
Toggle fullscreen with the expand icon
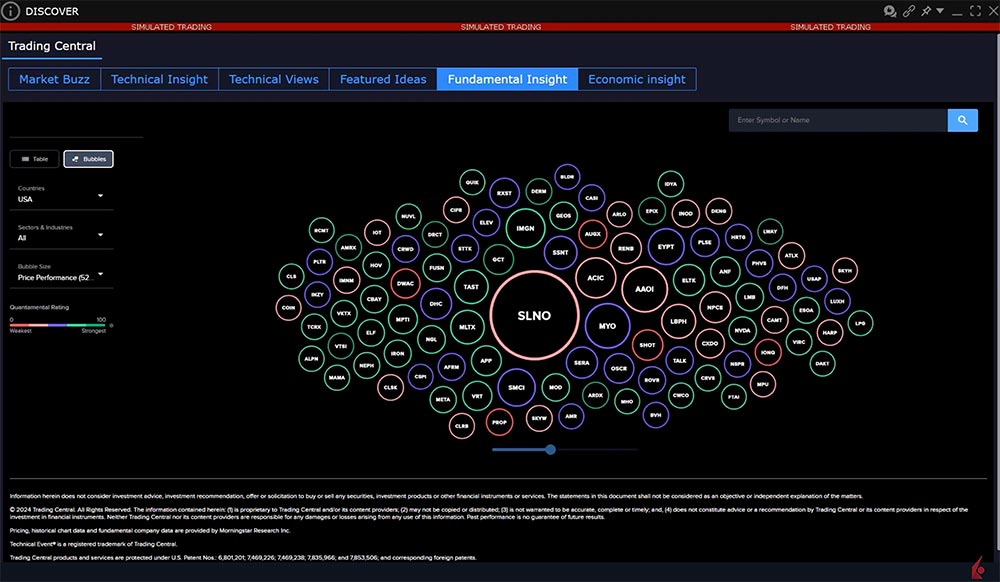click(x=975, y=11)
